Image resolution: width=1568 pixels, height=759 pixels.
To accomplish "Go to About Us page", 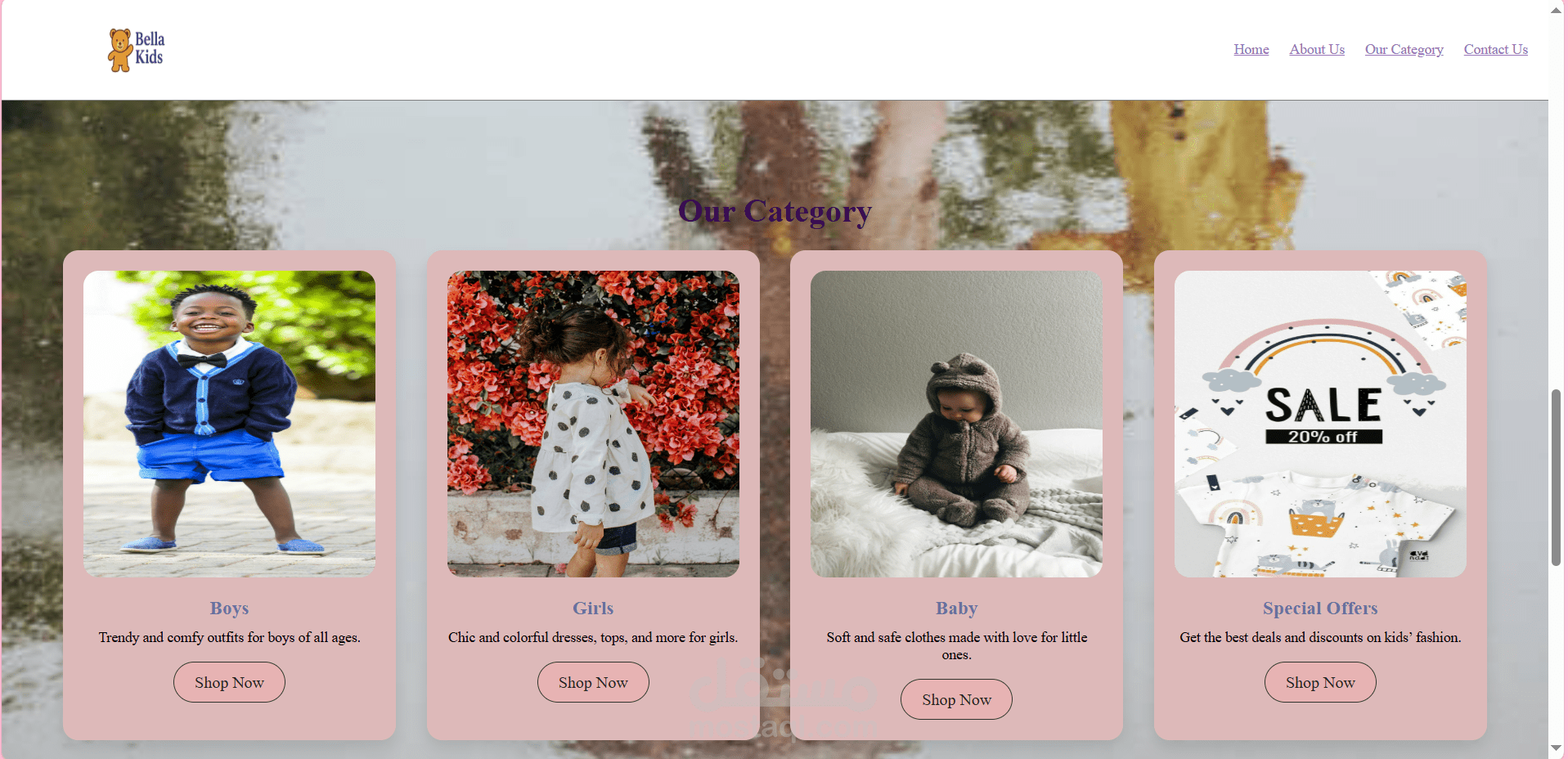I will click(1317, 49).
